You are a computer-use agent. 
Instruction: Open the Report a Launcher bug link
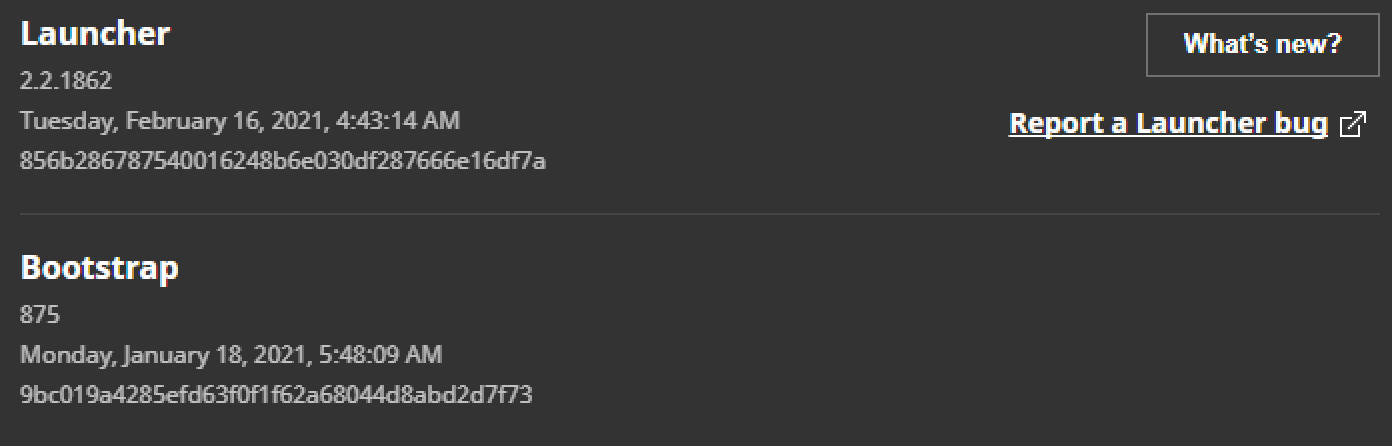coord(1168,123)
